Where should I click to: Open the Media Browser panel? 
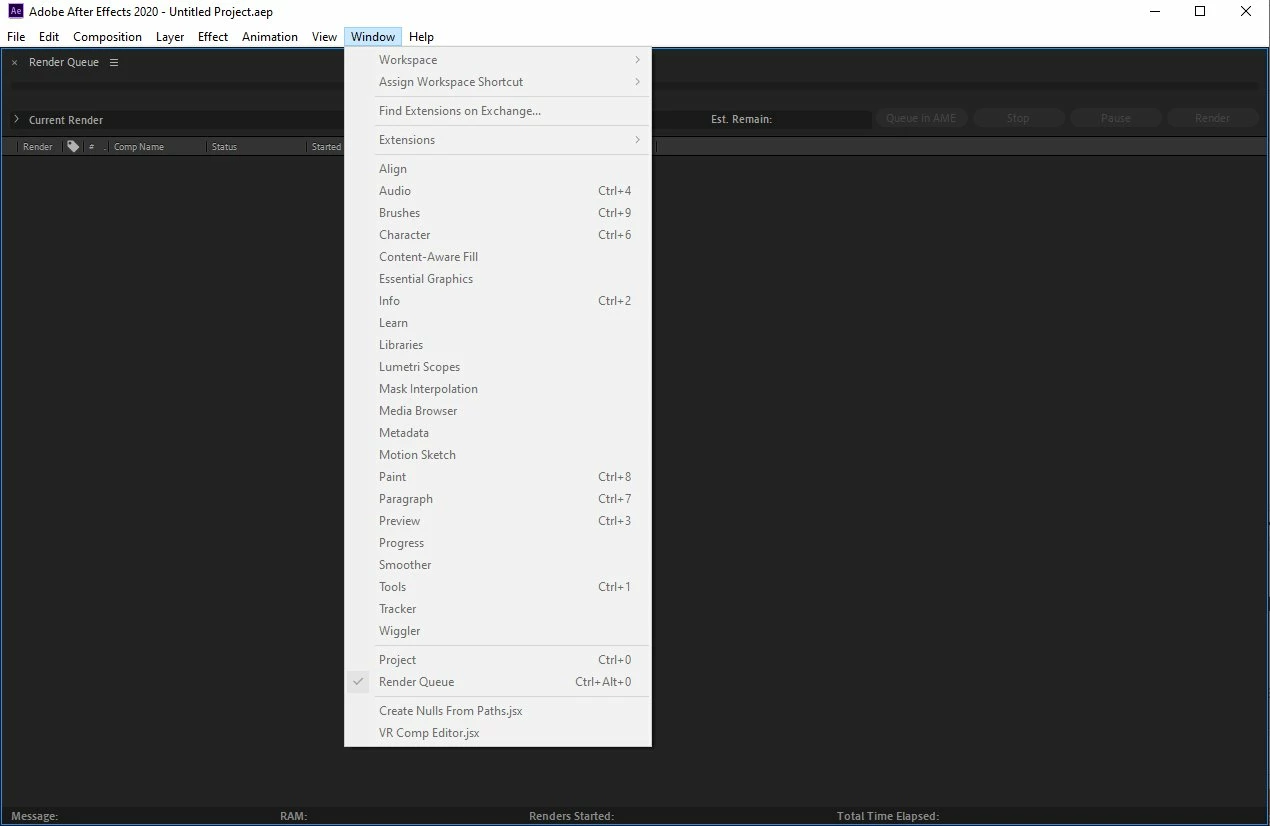pyautogui.click(x=498, y=411)
